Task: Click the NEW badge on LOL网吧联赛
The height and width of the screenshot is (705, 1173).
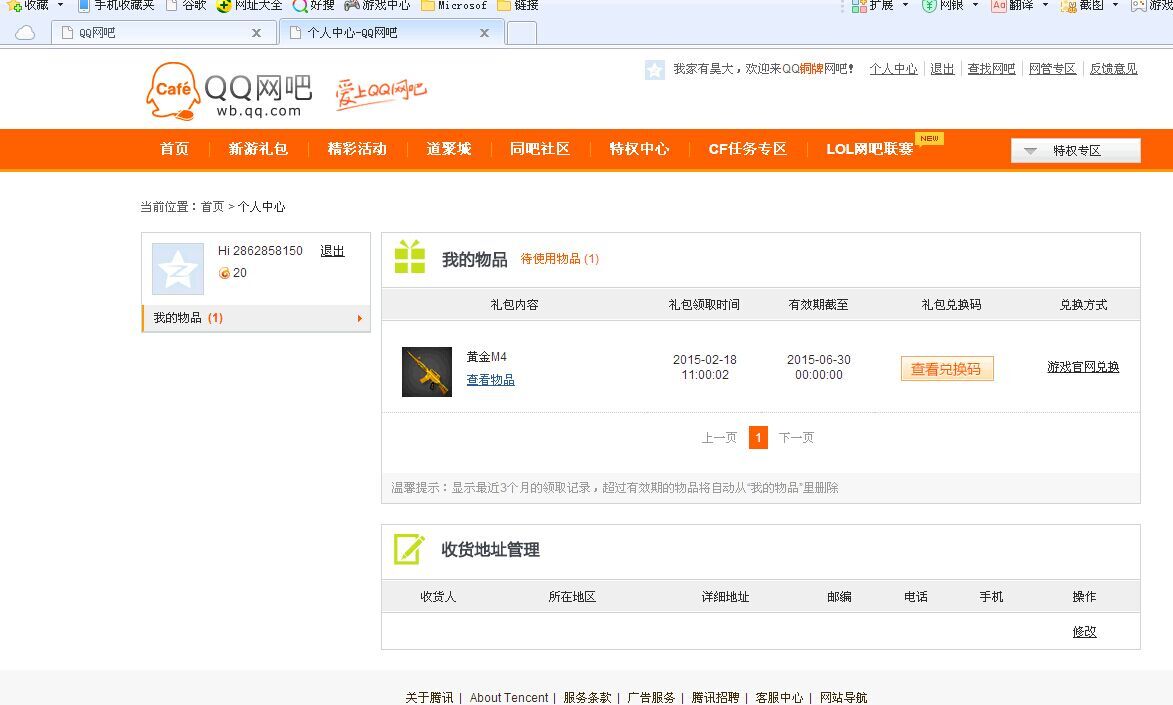Action: pos(929,138)
